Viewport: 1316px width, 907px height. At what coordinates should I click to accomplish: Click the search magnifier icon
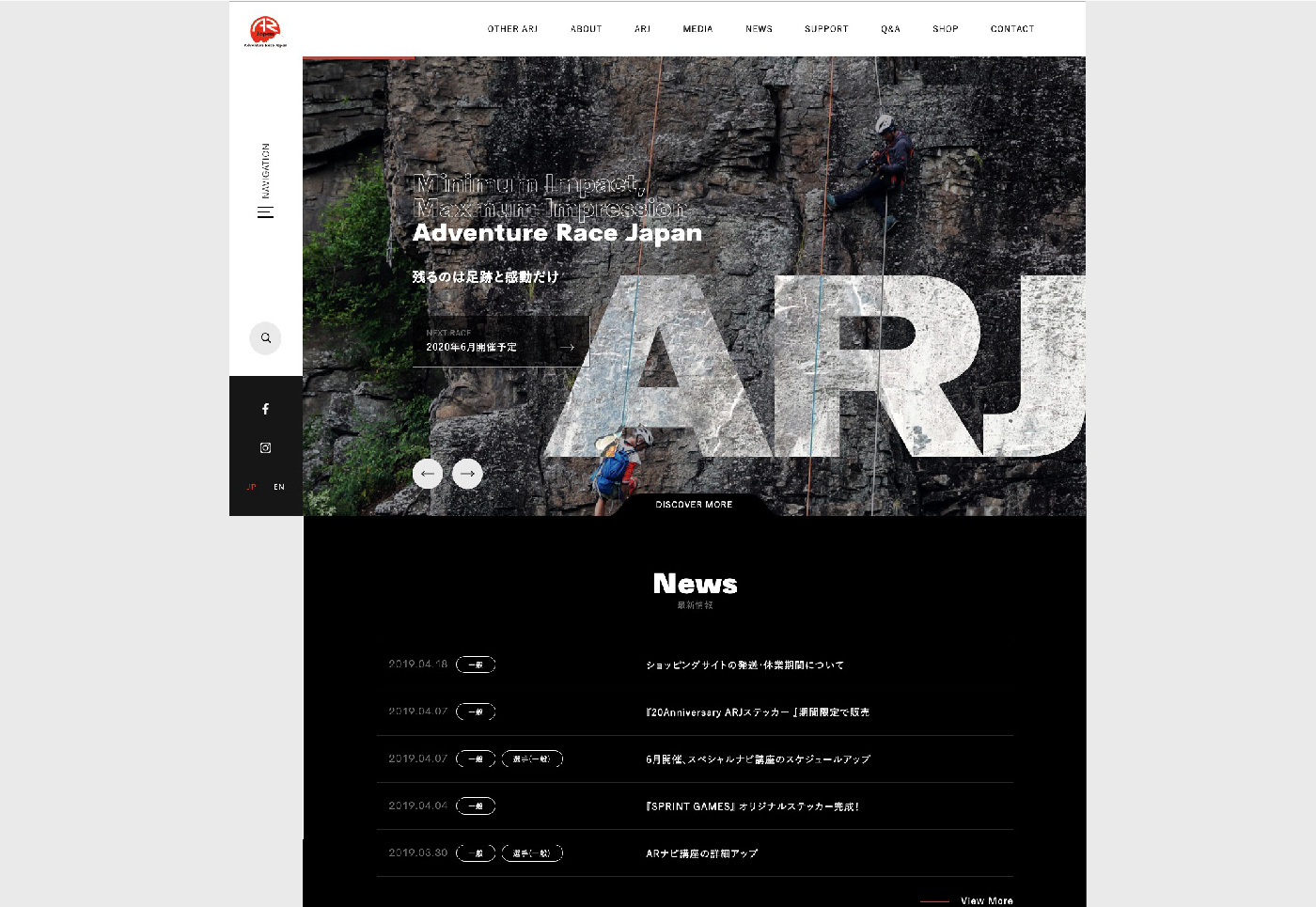coord(265,338)
